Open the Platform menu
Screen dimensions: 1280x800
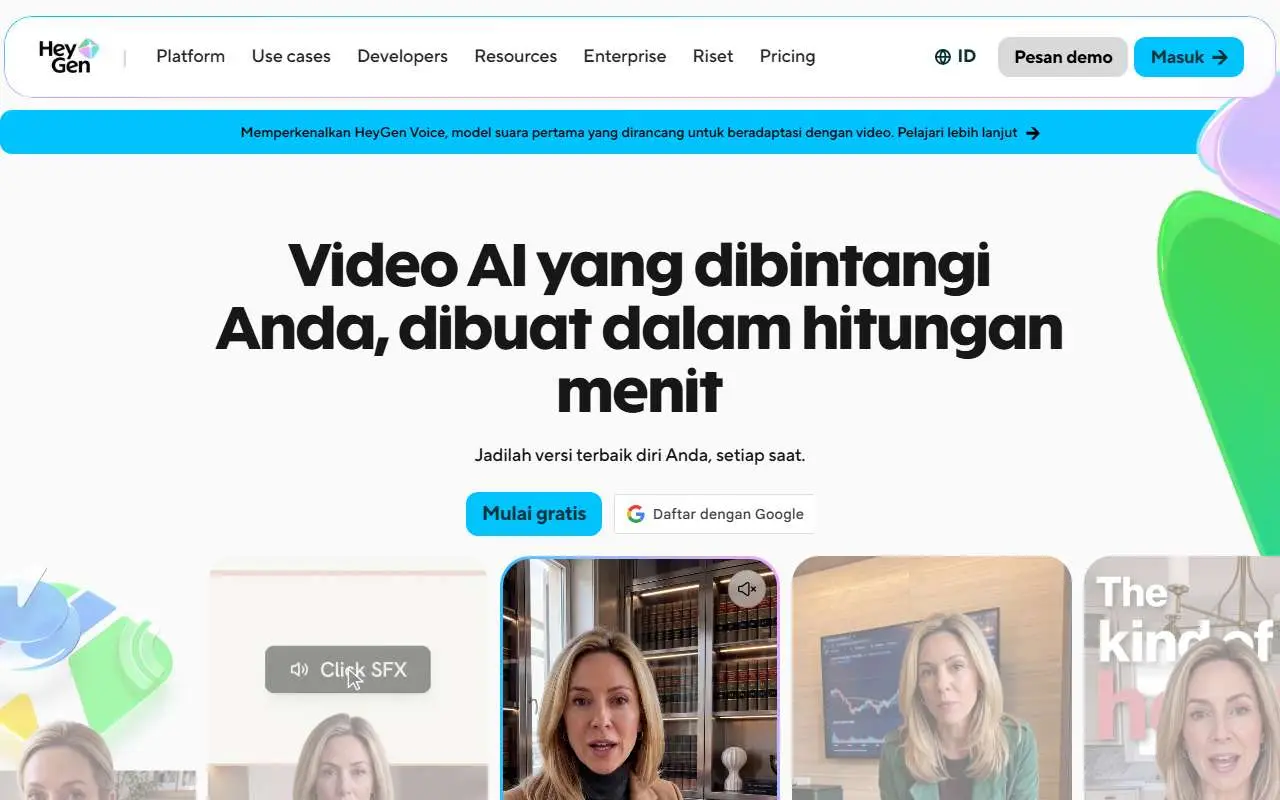click(x=190, y=56)
